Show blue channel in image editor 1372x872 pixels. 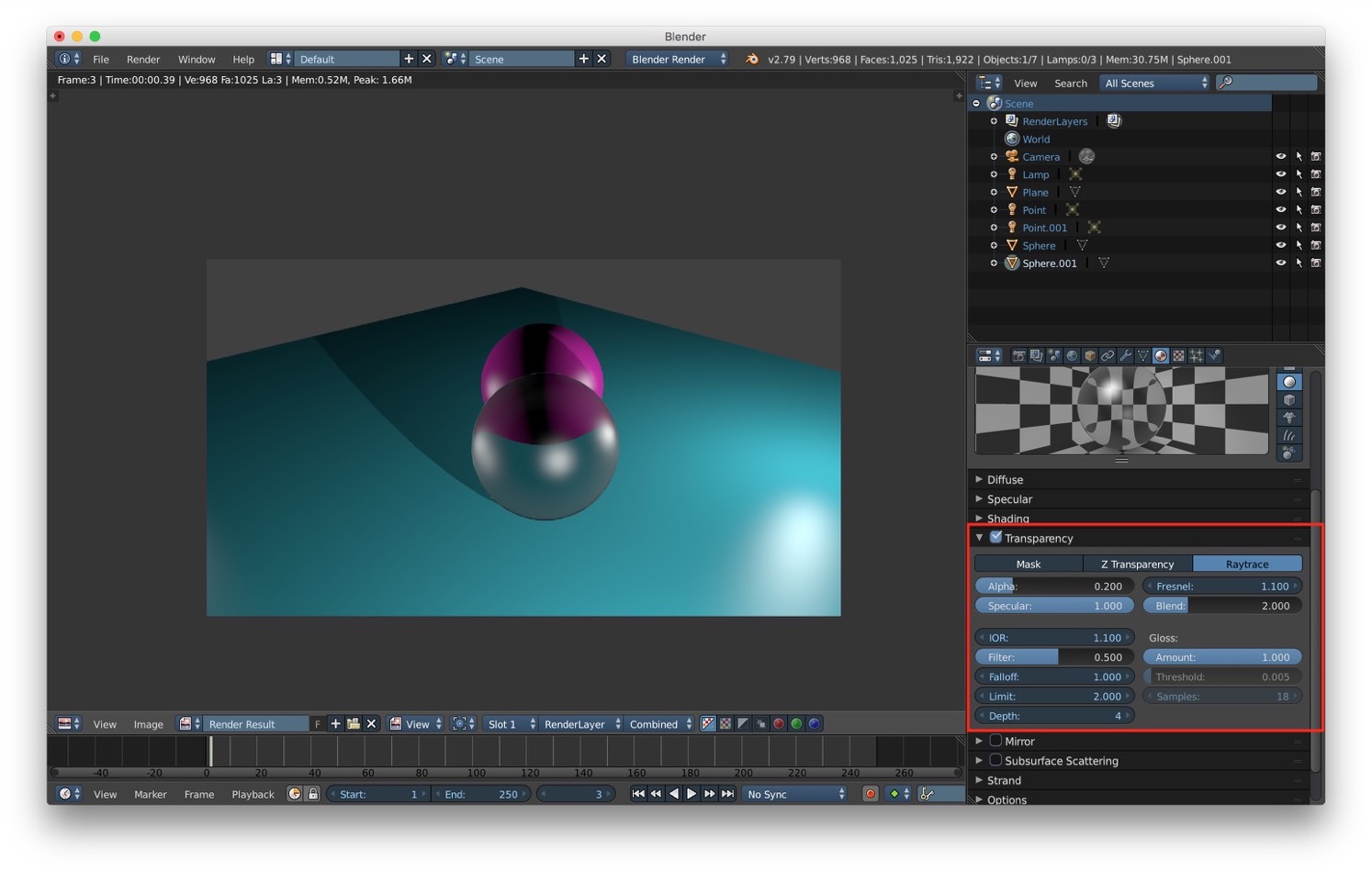(814, 723)
